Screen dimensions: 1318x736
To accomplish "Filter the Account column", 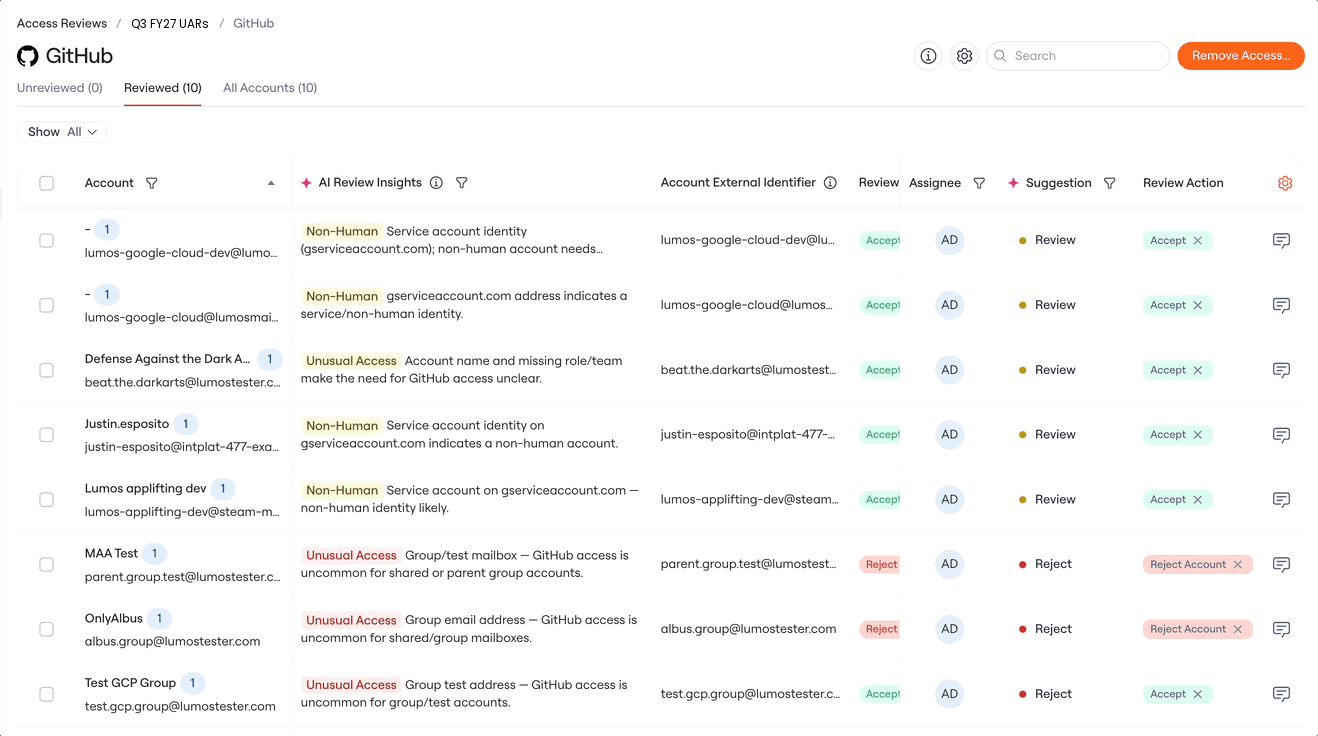I will point(152,183).
